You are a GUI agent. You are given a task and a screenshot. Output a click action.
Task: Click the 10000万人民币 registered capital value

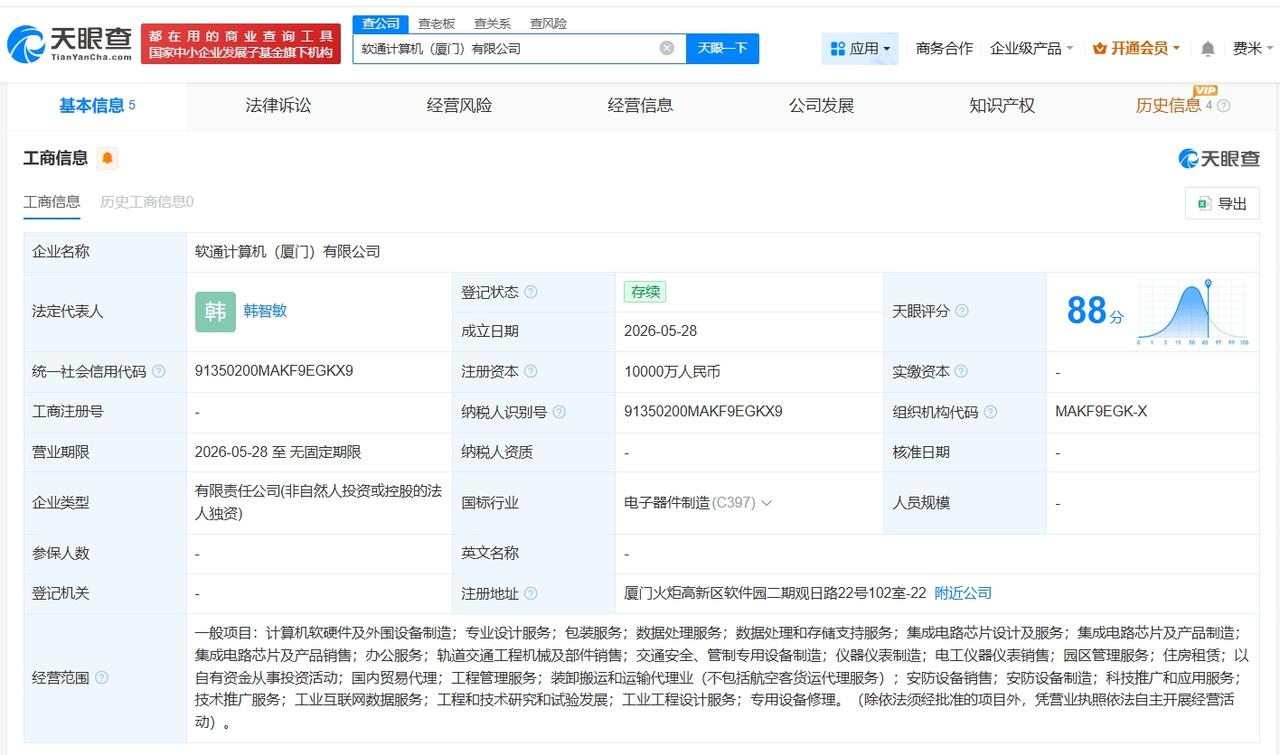coord(672,372)
